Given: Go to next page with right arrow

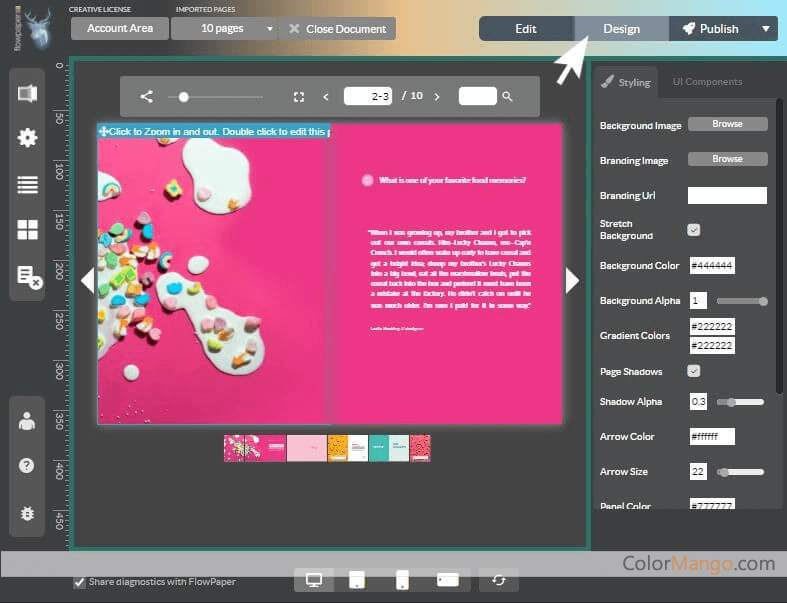Looking at the screenshot, I should 572,281.
